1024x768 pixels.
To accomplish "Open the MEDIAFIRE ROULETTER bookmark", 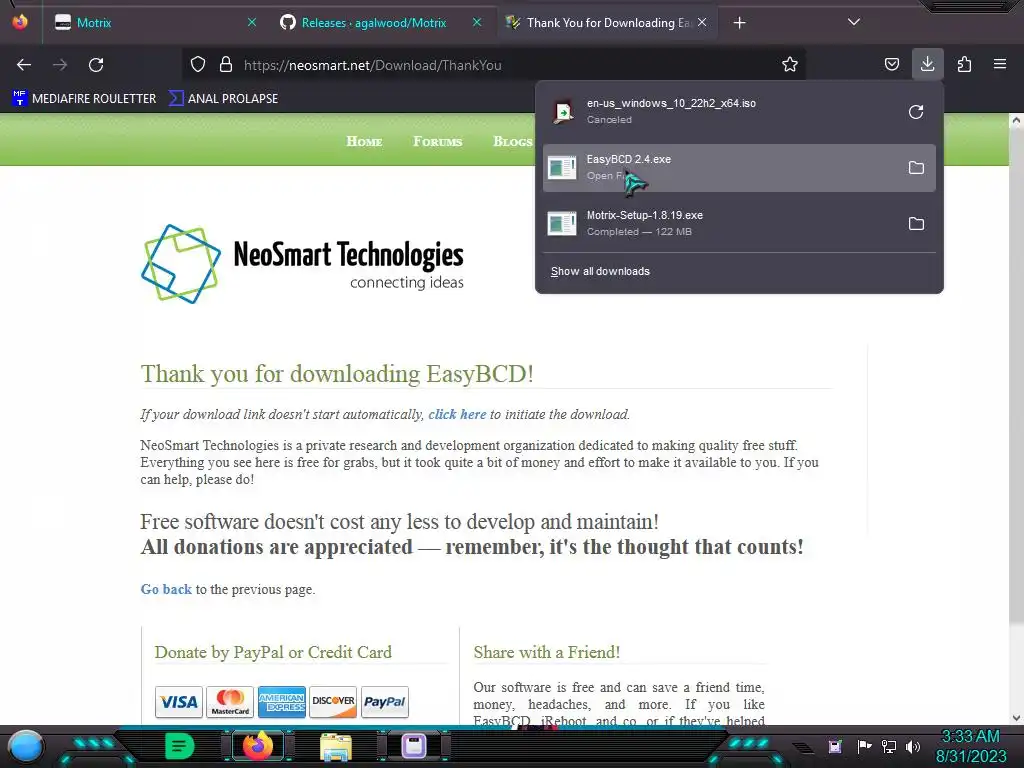I will [84, 99].
